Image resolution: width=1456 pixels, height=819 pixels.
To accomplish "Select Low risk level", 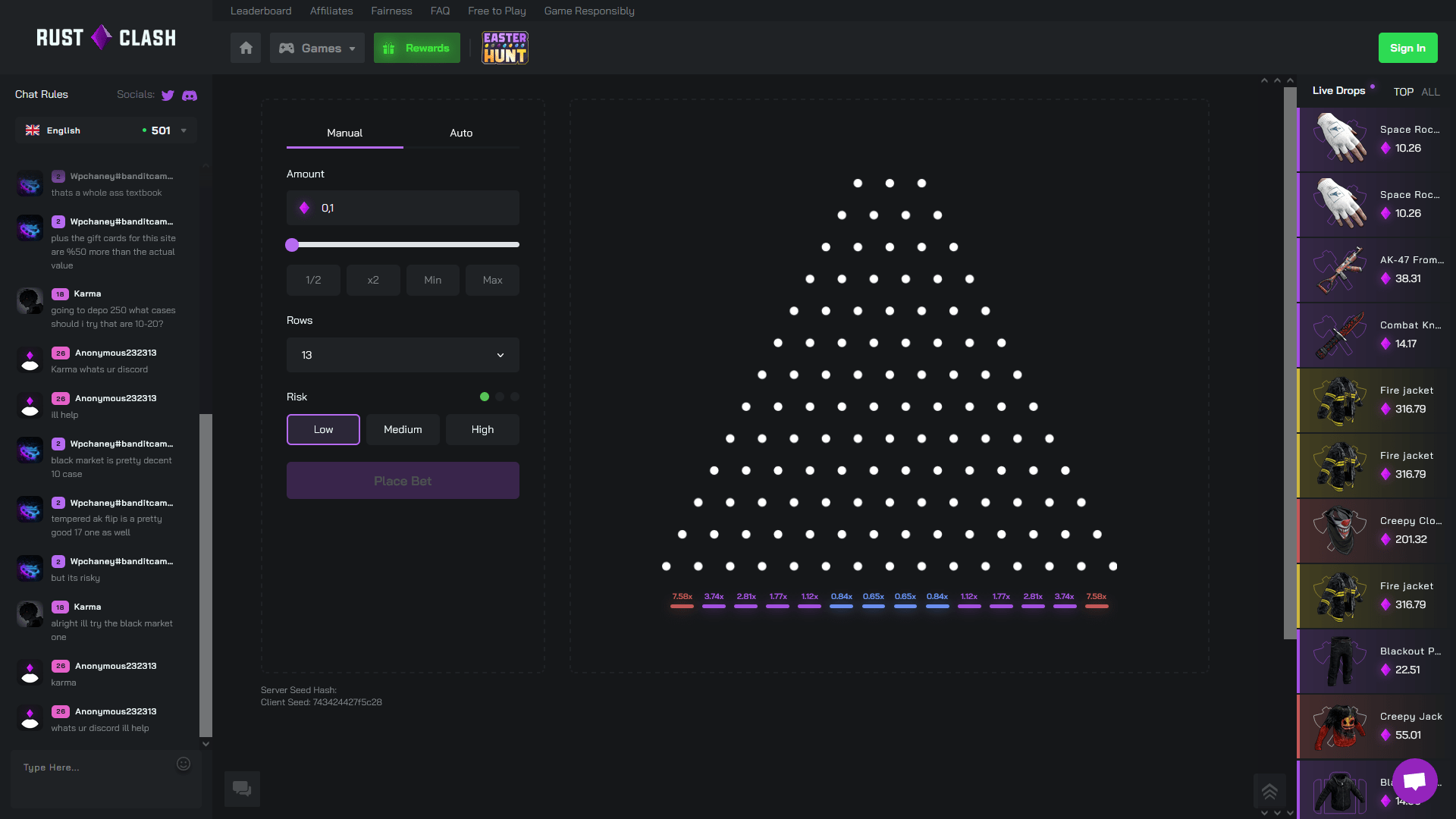I will (x=323, y=429).
